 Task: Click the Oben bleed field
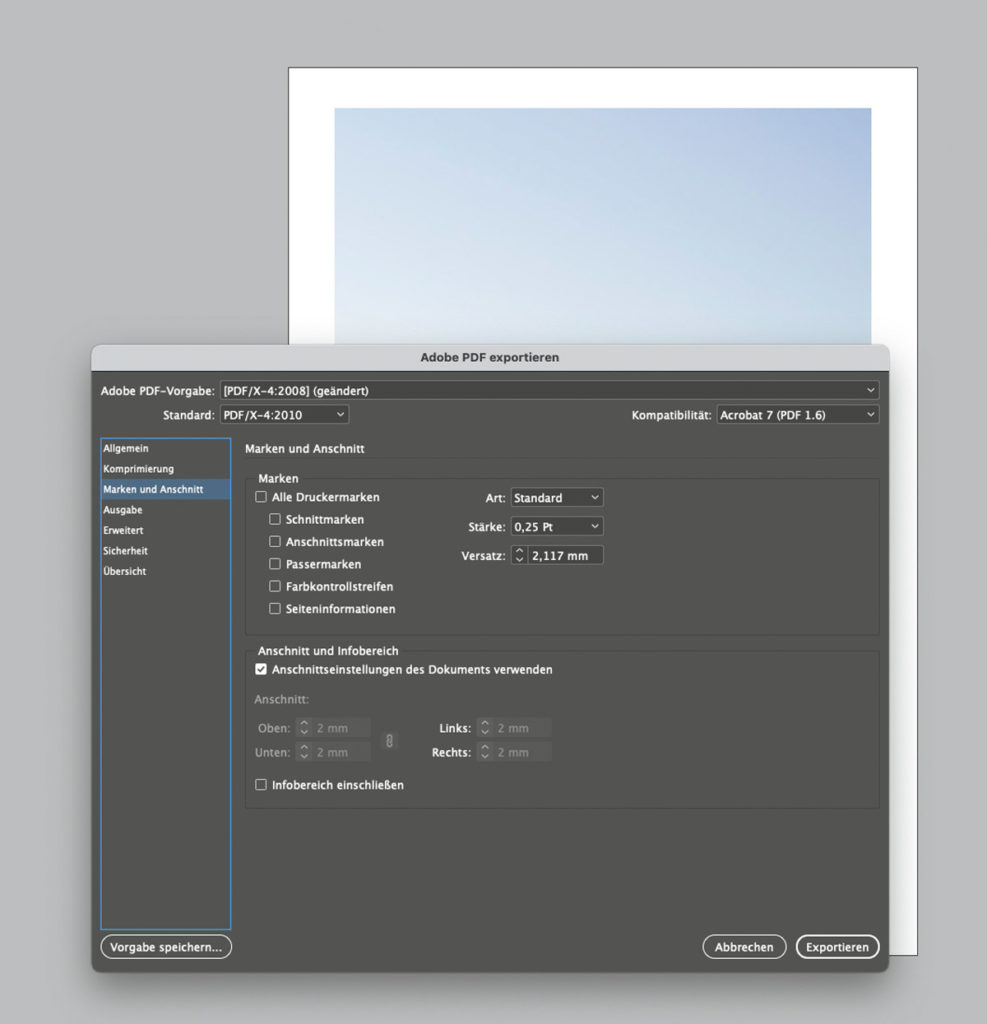point(342,728)
